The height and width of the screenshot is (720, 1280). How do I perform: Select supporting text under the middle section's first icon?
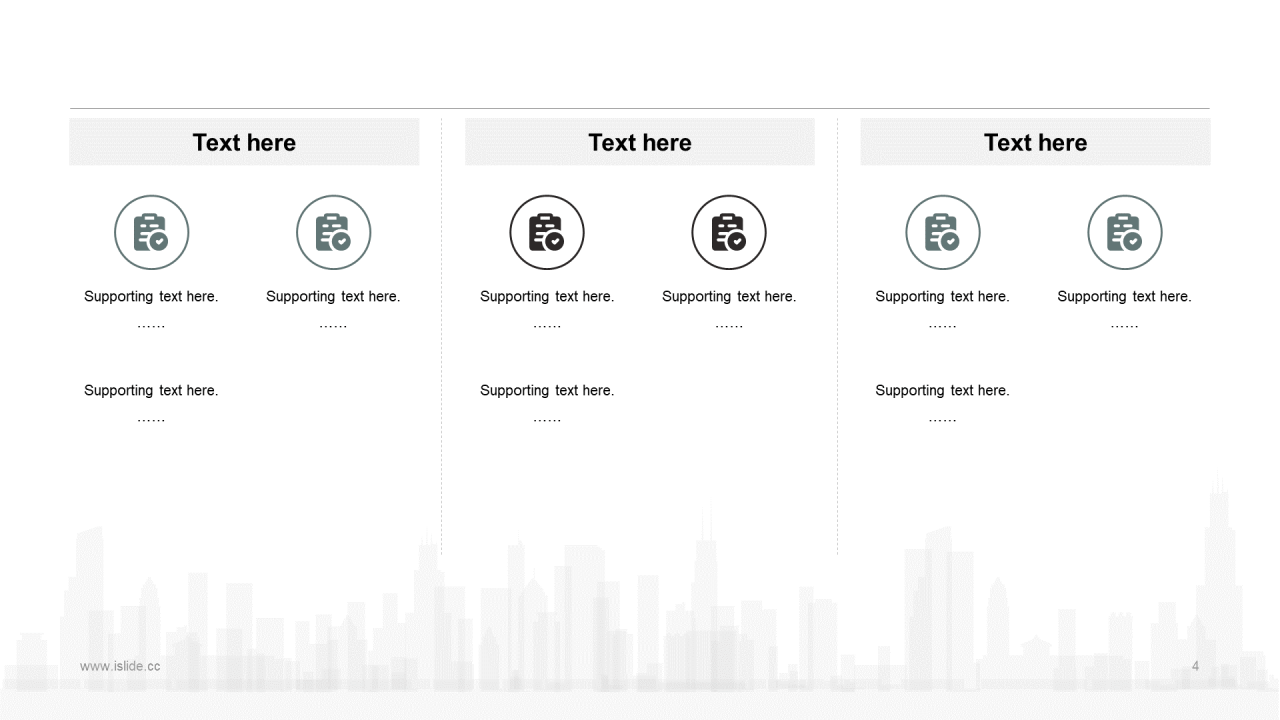[547, 297]
